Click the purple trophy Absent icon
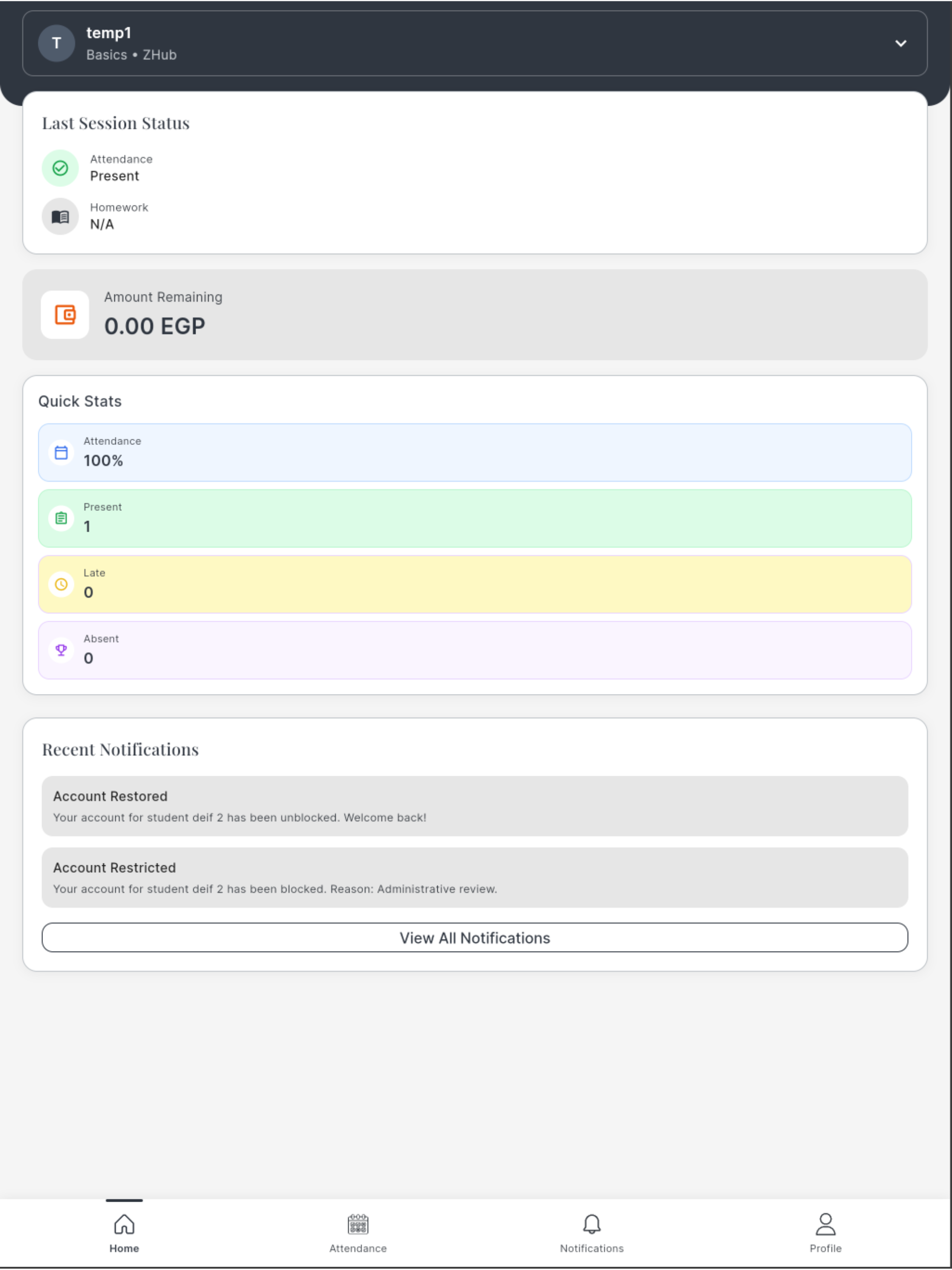 [61, 650]
